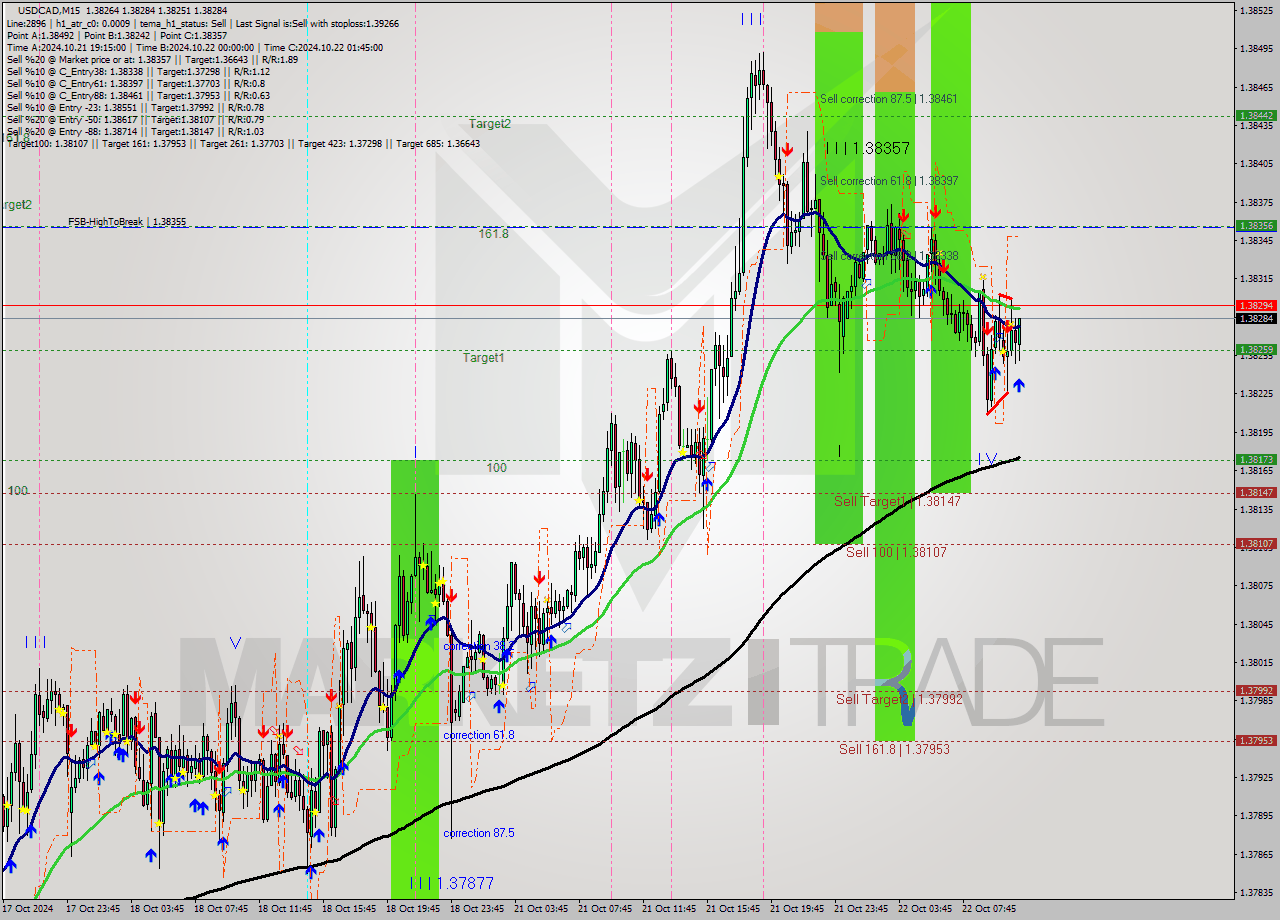Click green price tag 1.38259 on axis
The width and height of the screenshot is (1280, 920).
[1256, 350]
